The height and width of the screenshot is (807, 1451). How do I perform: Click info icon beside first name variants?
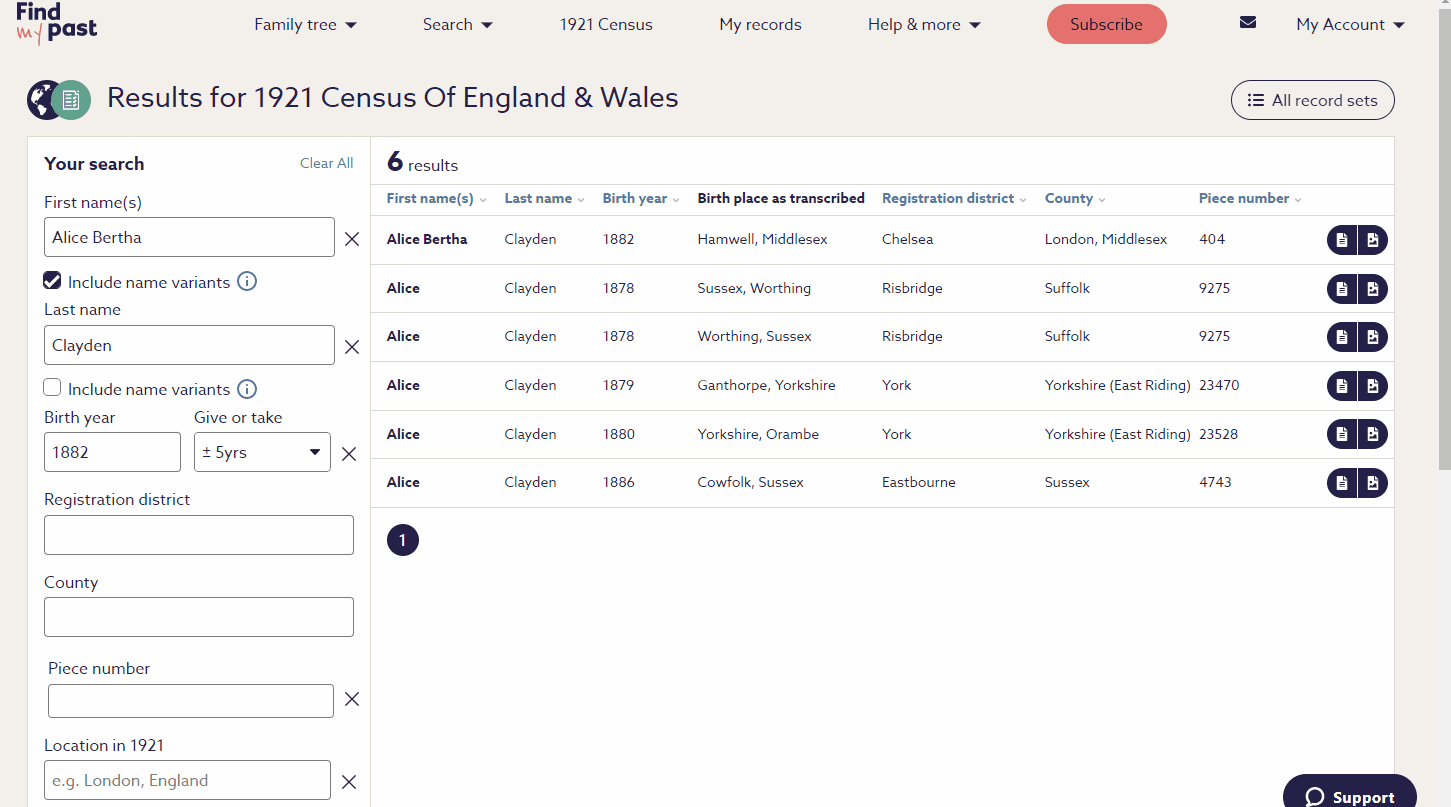[x=247, y=282]
